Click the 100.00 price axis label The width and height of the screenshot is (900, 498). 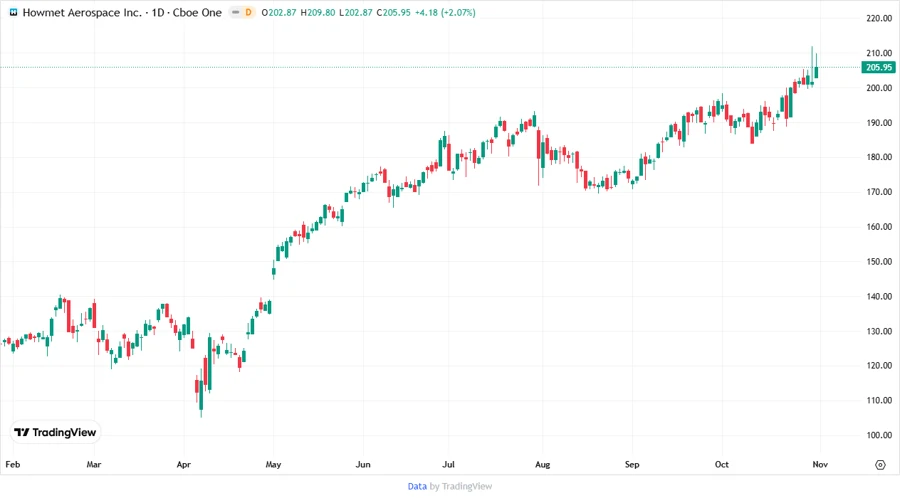click(x=879, y=435)
